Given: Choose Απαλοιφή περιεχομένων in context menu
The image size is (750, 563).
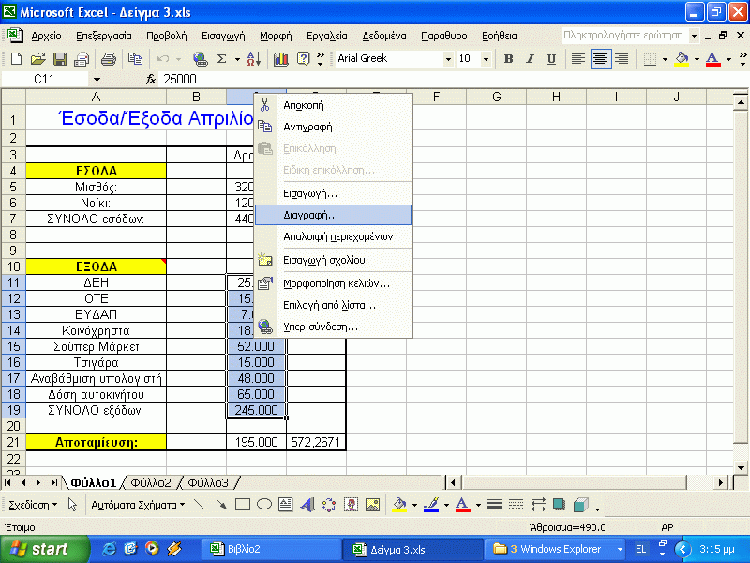Looking at the screenshot, I should pos(333,237).
